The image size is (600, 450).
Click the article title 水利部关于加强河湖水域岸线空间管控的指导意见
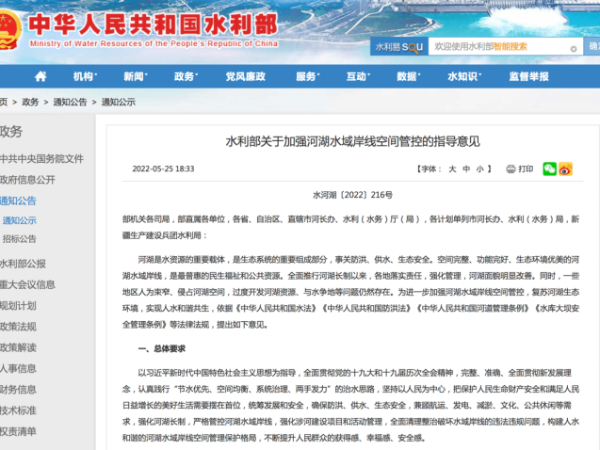pyautogui.click(x=352, y=142)
